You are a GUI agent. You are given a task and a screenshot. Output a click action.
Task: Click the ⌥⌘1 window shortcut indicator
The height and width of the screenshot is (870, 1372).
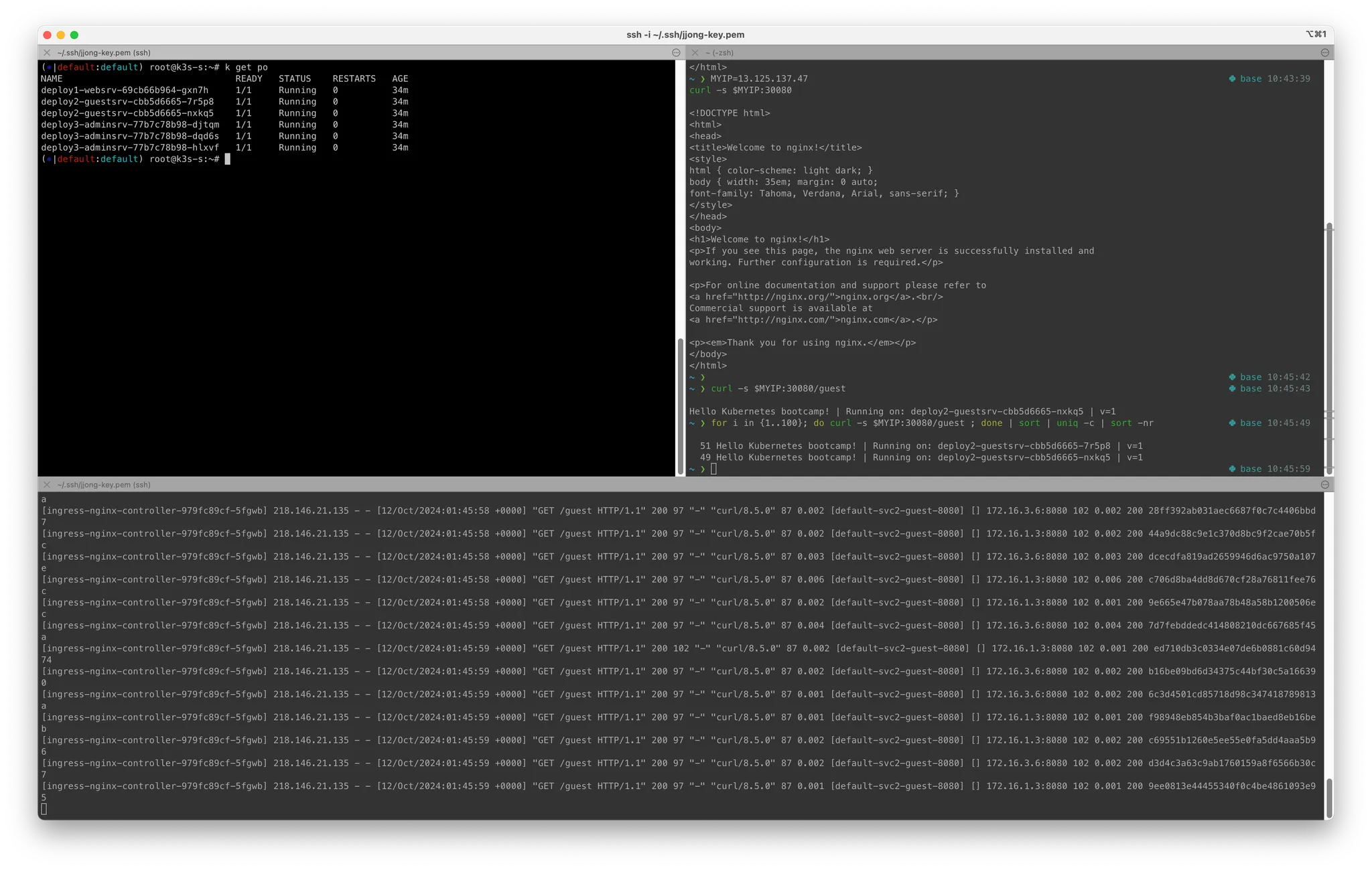(1316, 34)
